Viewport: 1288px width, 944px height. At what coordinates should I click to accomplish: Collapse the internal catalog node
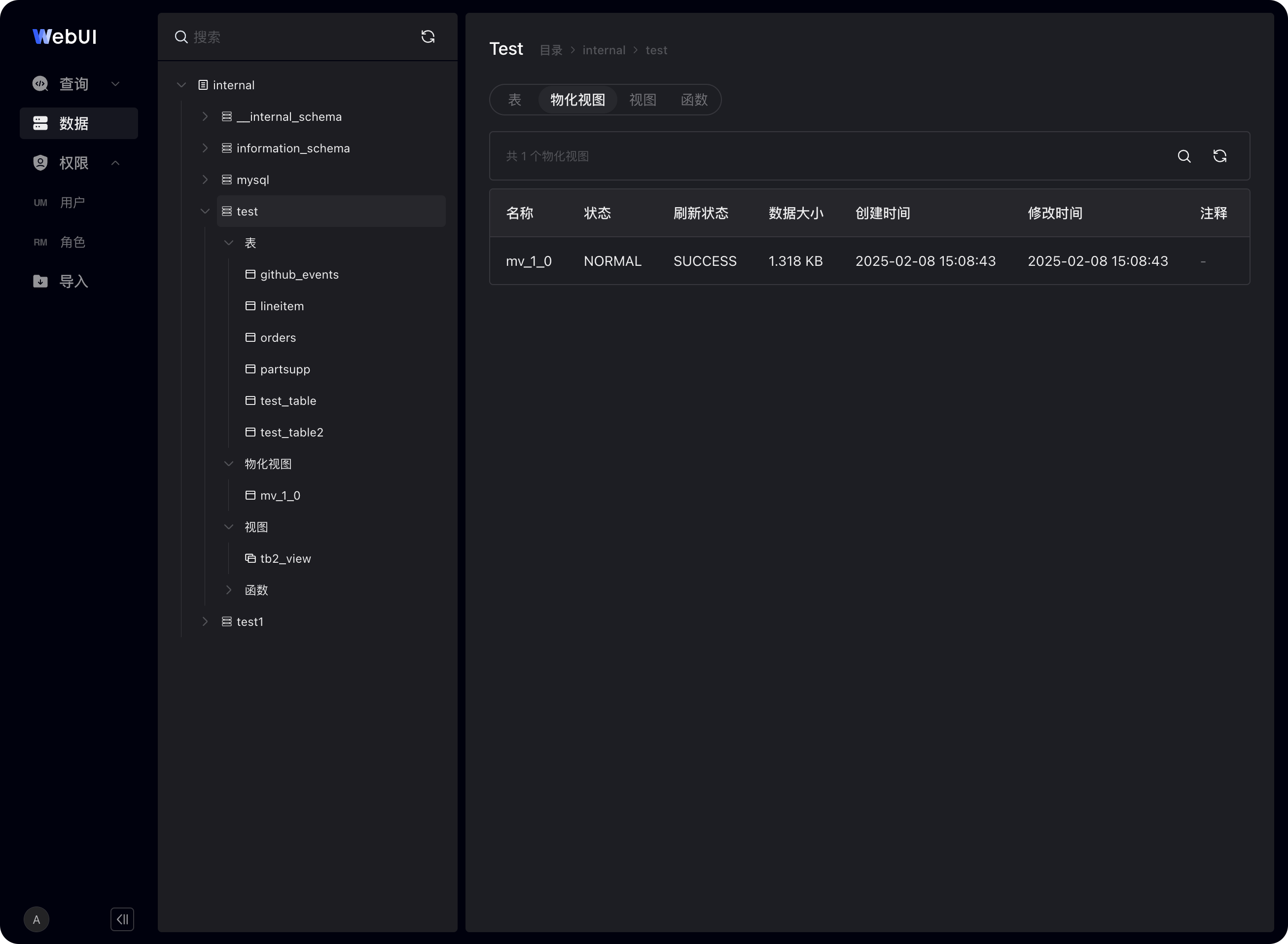click(x=181, y=85)
